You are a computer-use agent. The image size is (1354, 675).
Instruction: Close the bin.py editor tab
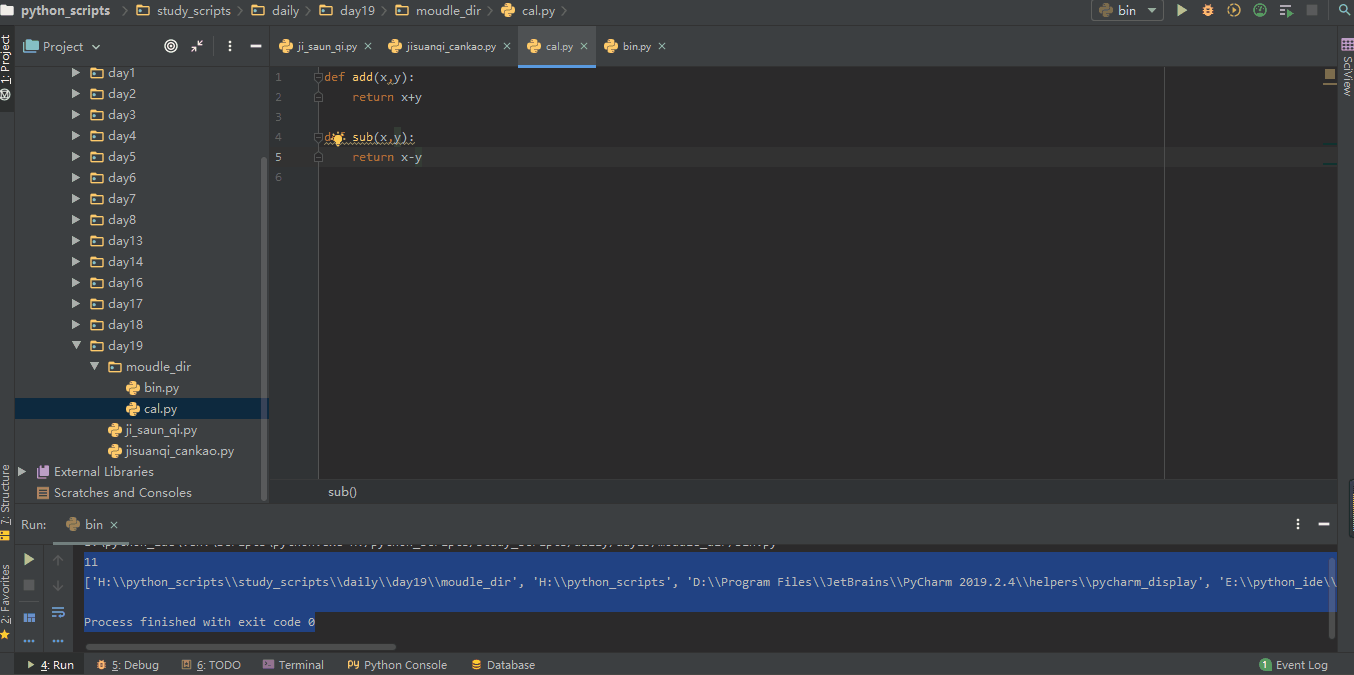point(662,47)
